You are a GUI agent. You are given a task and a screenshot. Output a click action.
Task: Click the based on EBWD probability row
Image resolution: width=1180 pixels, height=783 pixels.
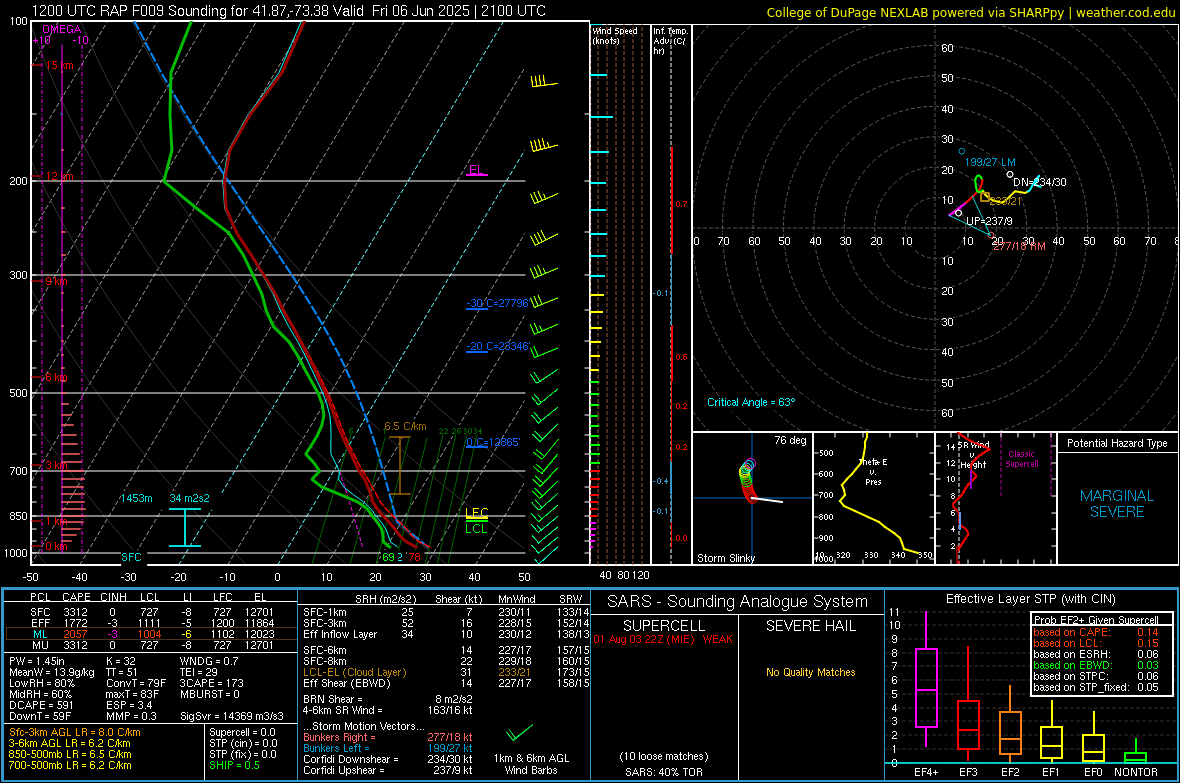click(x=1096, y=665)
